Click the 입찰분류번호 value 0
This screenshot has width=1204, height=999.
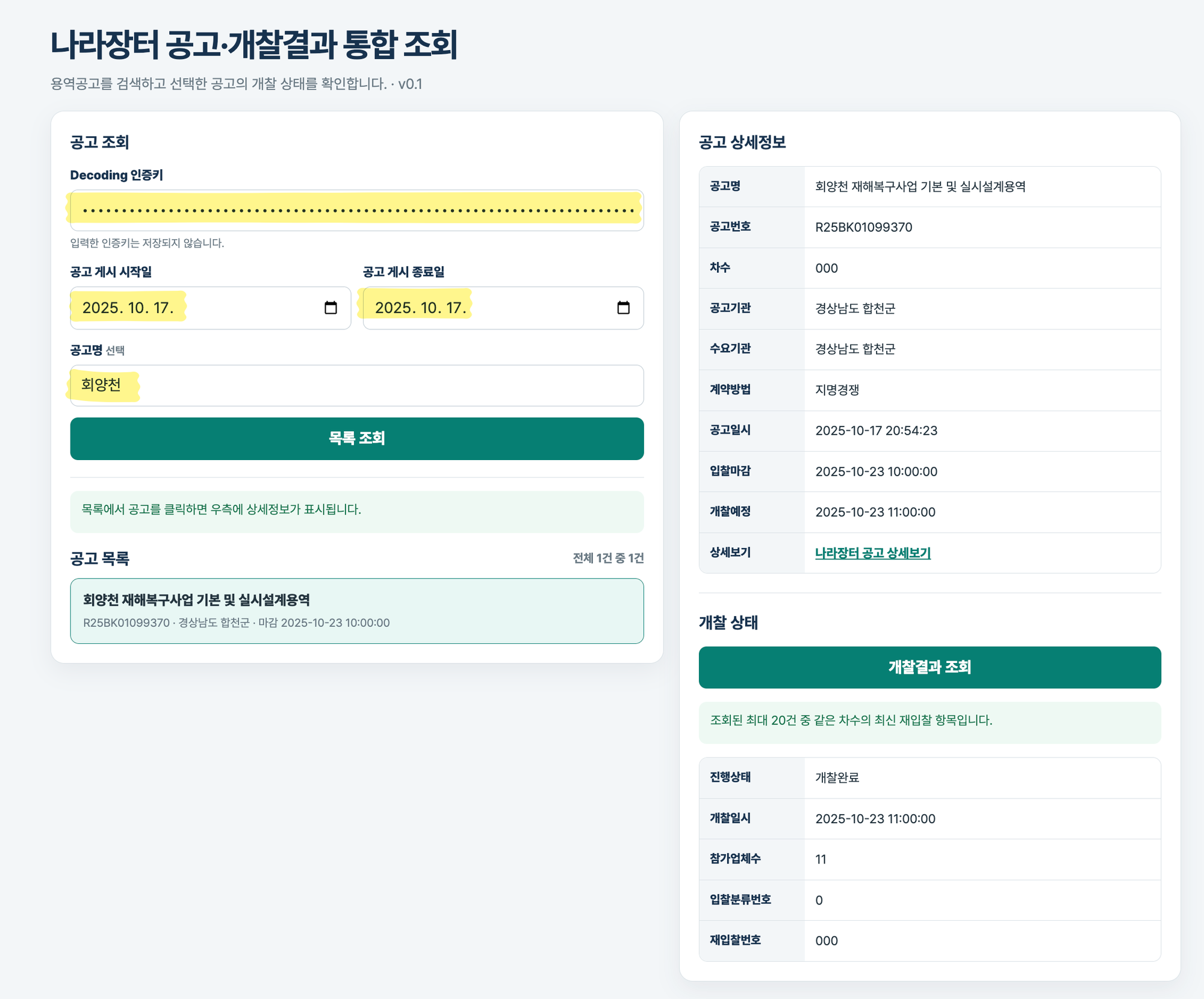[x=819, y=900]
